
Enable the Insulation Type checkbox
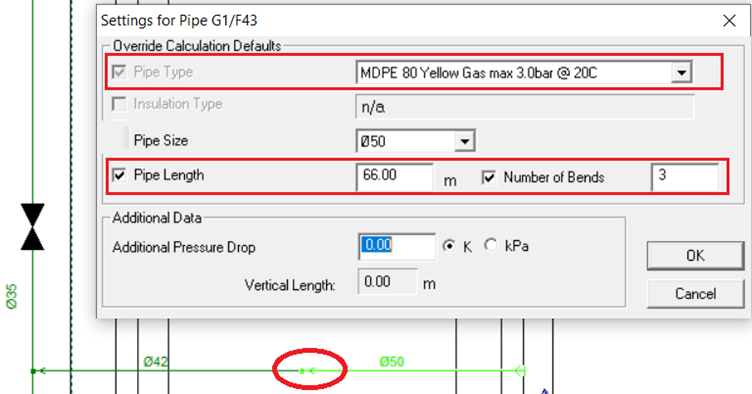pyautogui.click(x=119, y=104)
